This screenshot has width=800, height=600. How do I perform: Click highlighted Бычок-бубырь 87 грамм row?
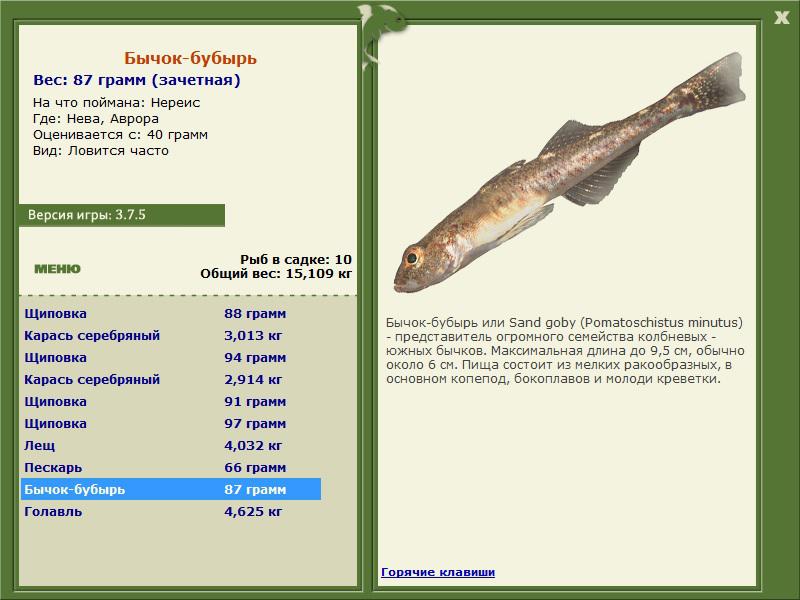click(x=170, y=490)
